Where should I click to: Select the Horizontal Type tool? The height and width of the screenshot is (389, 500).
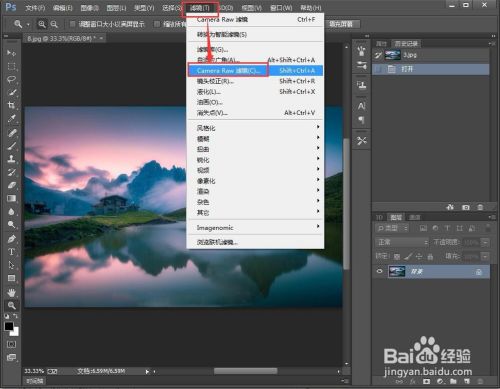tap(11, 252)
